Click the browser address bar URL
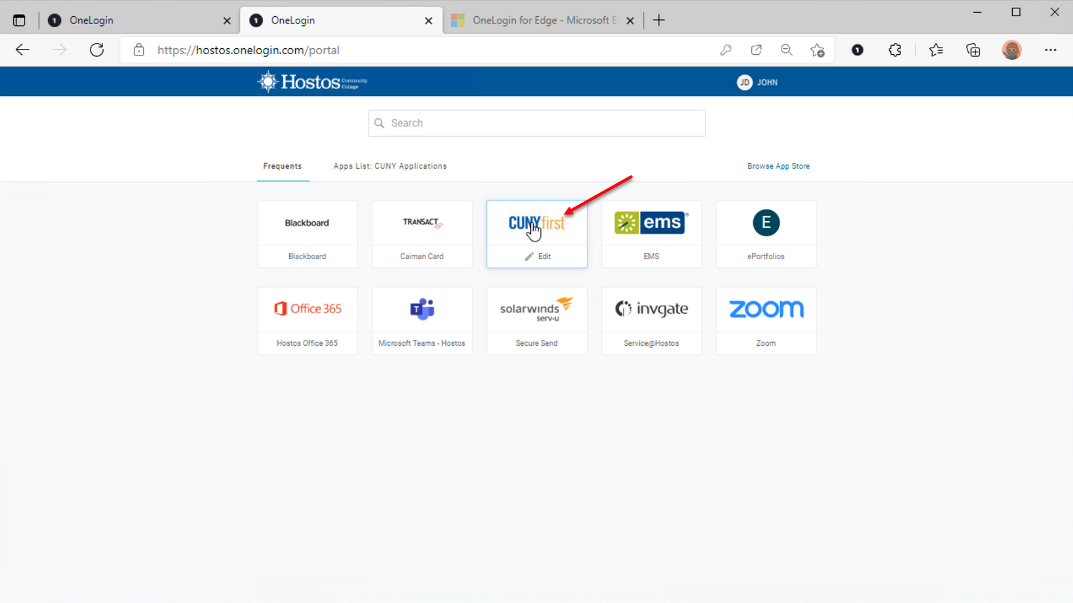The image size is (1073, 603). [x=248, y=50]
